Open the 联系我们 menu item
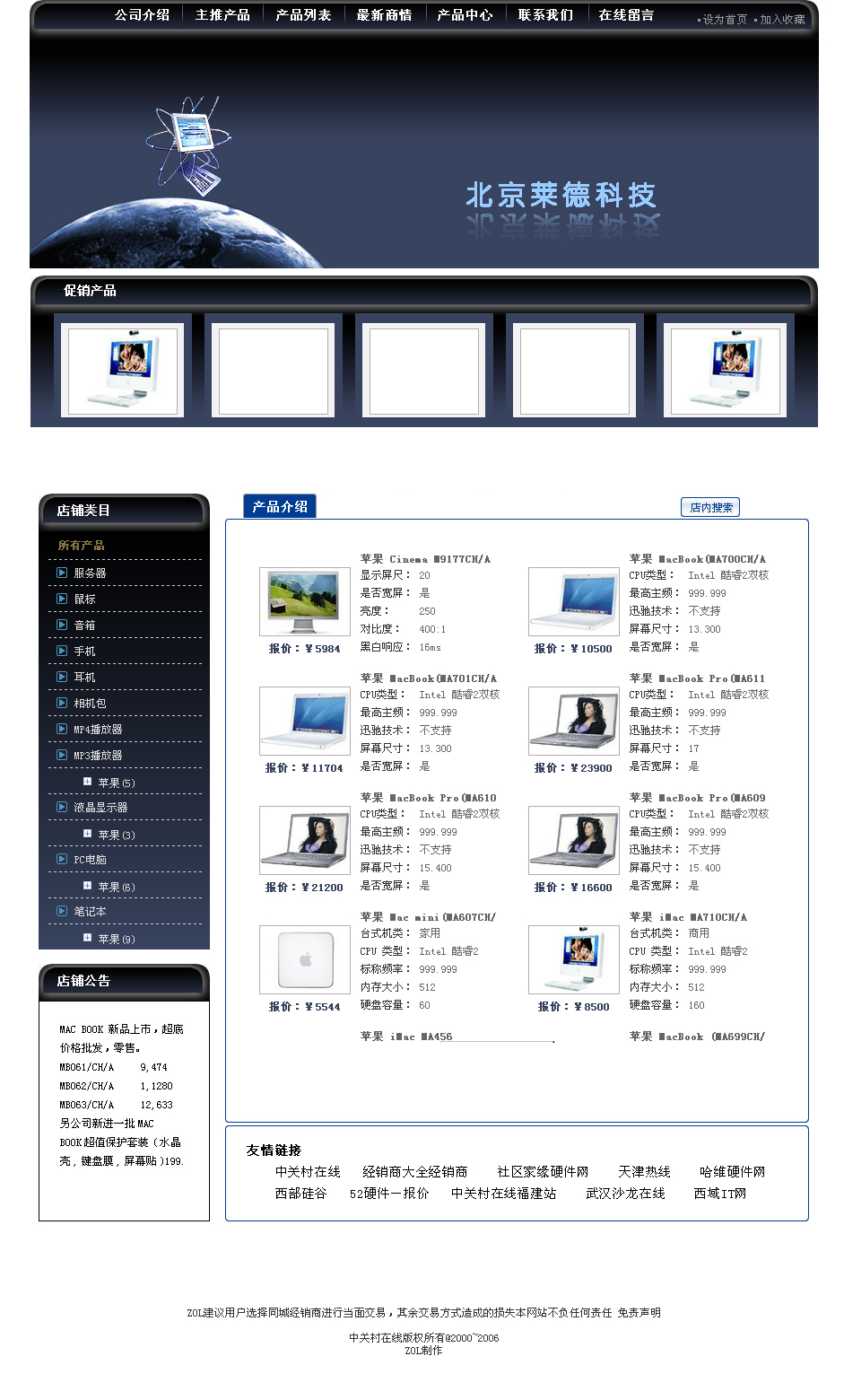 click(545, 15)
